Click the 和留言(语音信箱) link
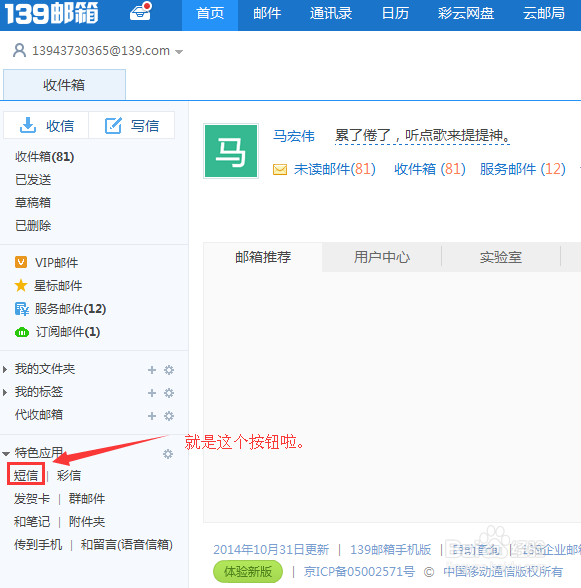The width and height of the screenshot is (581, 588). (127, 544)
